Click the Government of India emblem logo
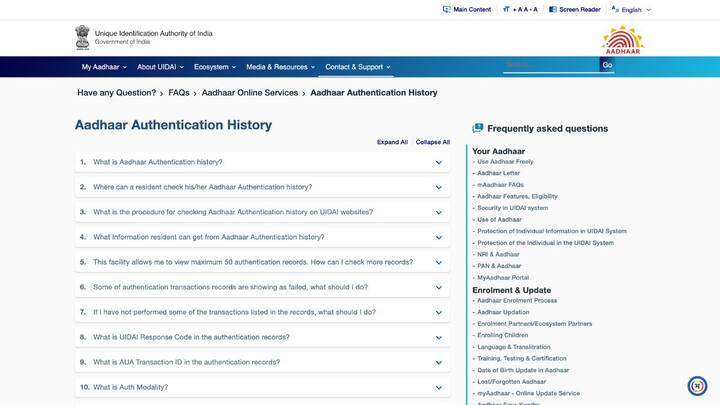This screenshot has width=720, height=405. coord(83,37)
